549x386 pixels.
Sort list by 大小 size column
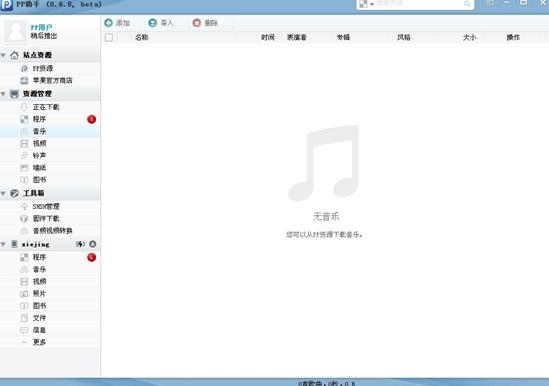pyautogui.click(x=469, y=37)
